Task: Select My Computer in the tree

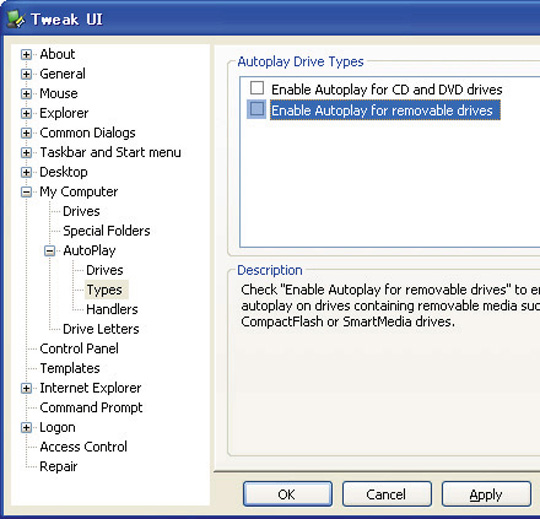Action: (x=79, y=192)
